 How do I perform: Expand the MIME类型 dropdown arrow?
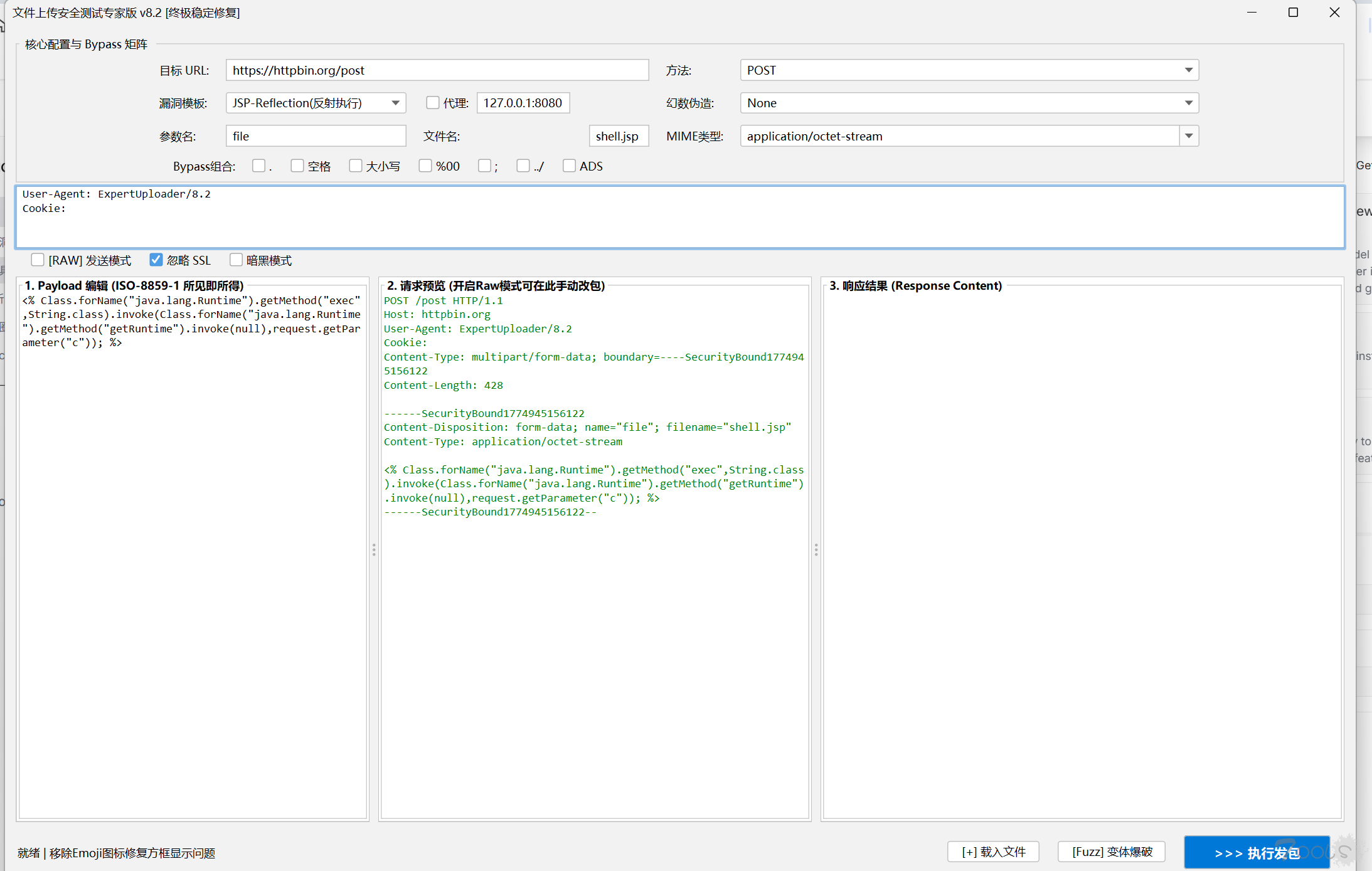pyautogui.click(x=1188, y=136)
